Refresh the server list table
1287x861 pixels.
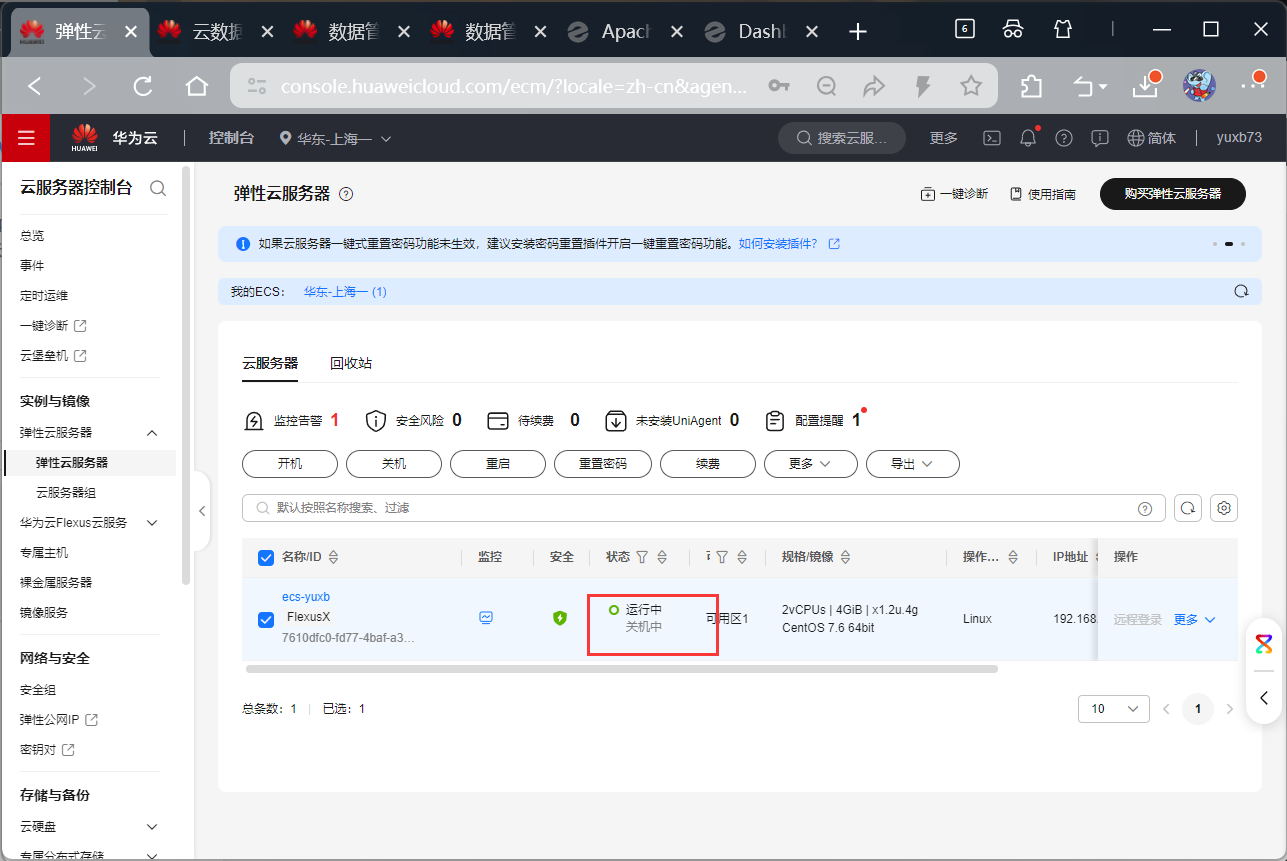tap(1187, 508)
